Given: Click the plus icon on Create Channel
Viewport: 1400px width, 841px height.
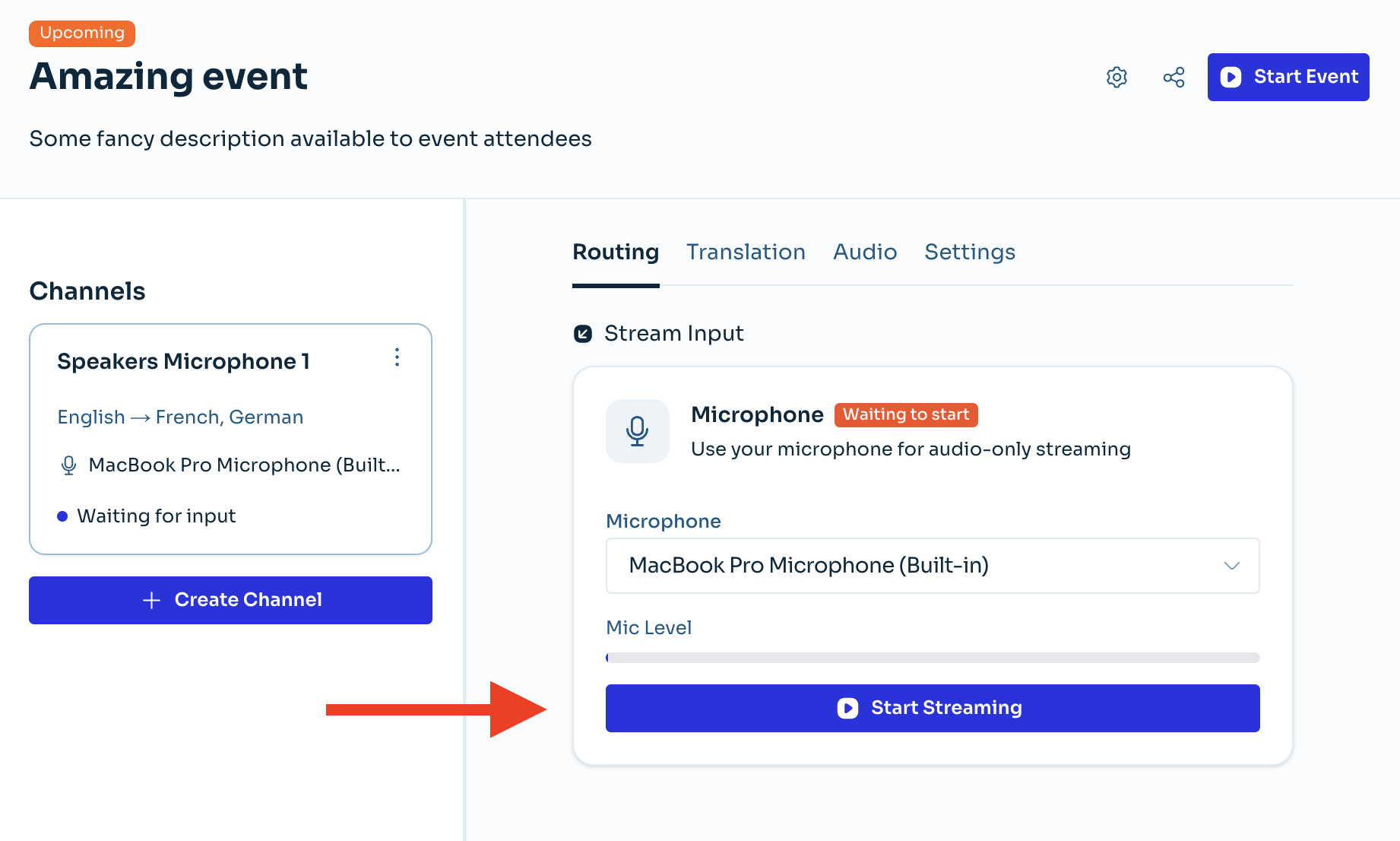Looking at the screenshot, I should 152,600.
